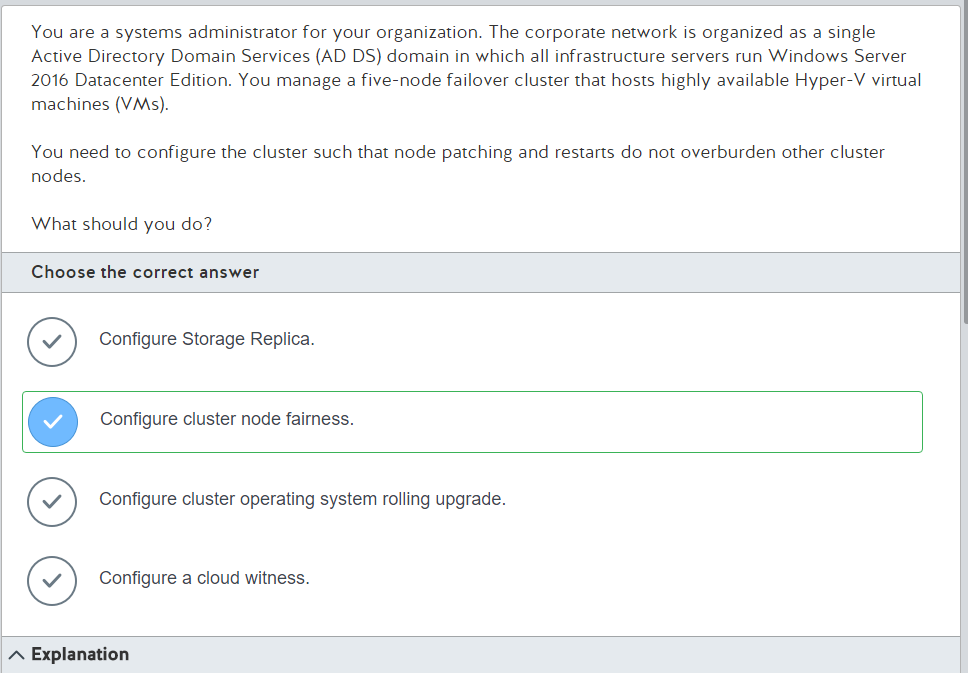Viewport: 968px width, 673px height.
Task: Click the blank area of the Explanation bar
Action: click(543, 654)
